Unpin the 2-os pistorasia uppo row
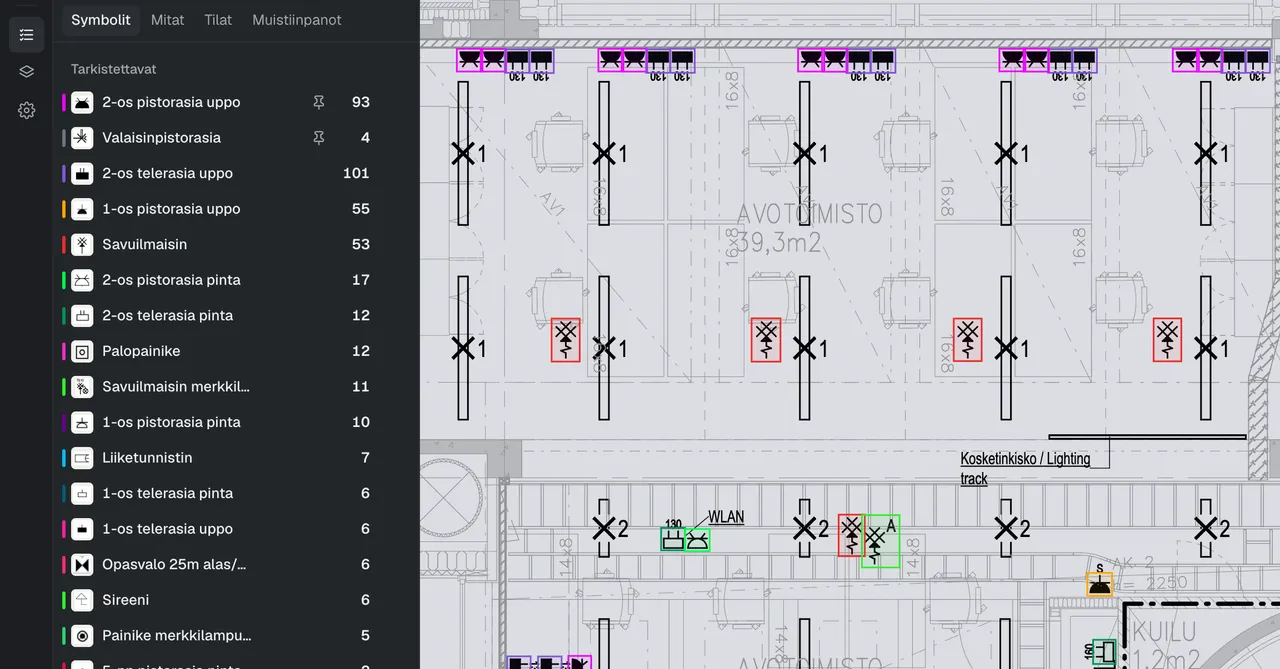The width and height of the screenshot is (1280, 669). [x=319, y=102]
